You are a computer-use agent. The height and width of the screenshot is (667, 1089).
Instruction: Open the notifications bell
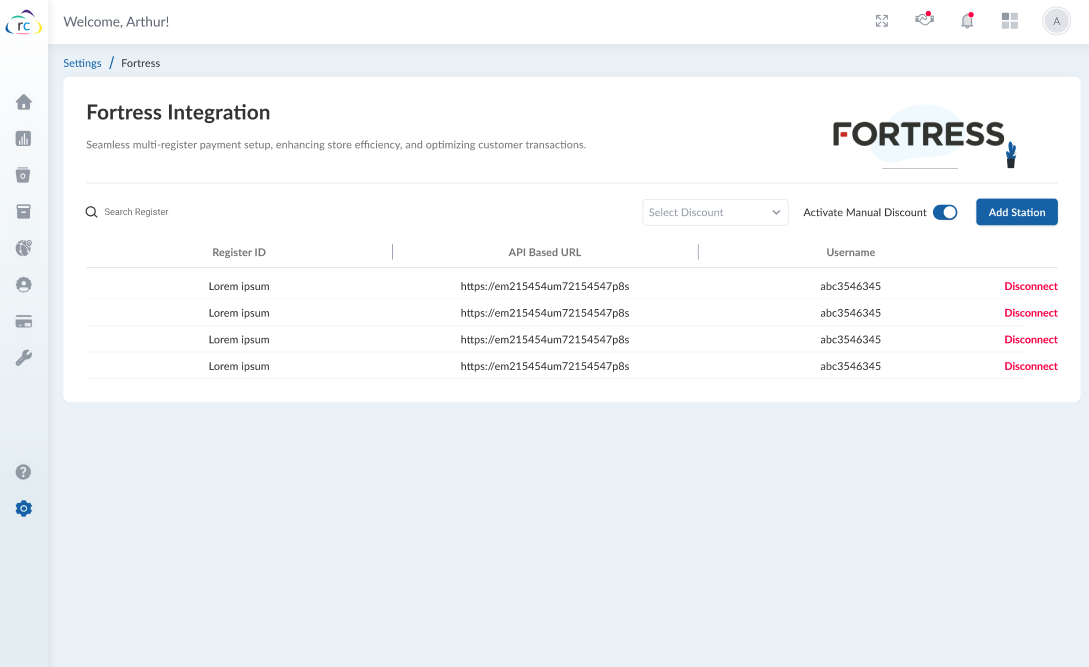point(967,21)
